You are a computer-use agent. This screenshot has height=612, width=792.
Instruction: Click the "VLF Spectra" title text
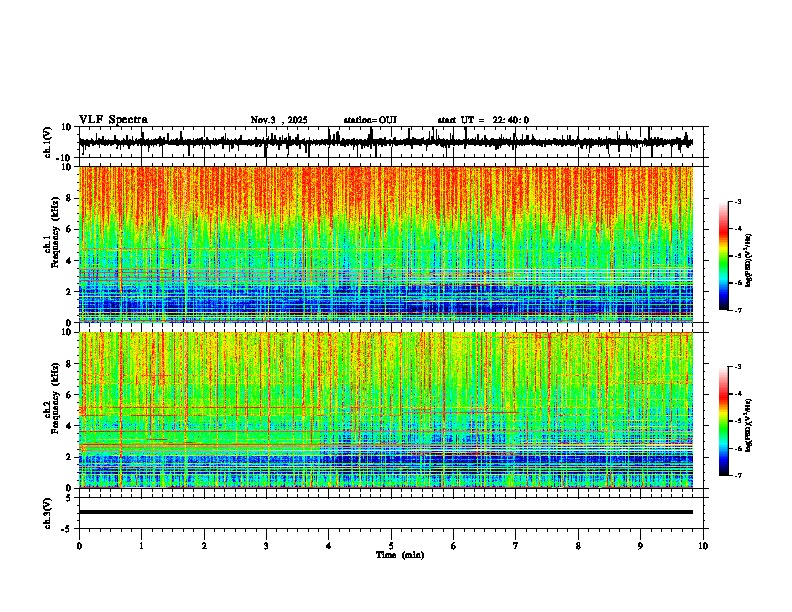pos(113,120)
